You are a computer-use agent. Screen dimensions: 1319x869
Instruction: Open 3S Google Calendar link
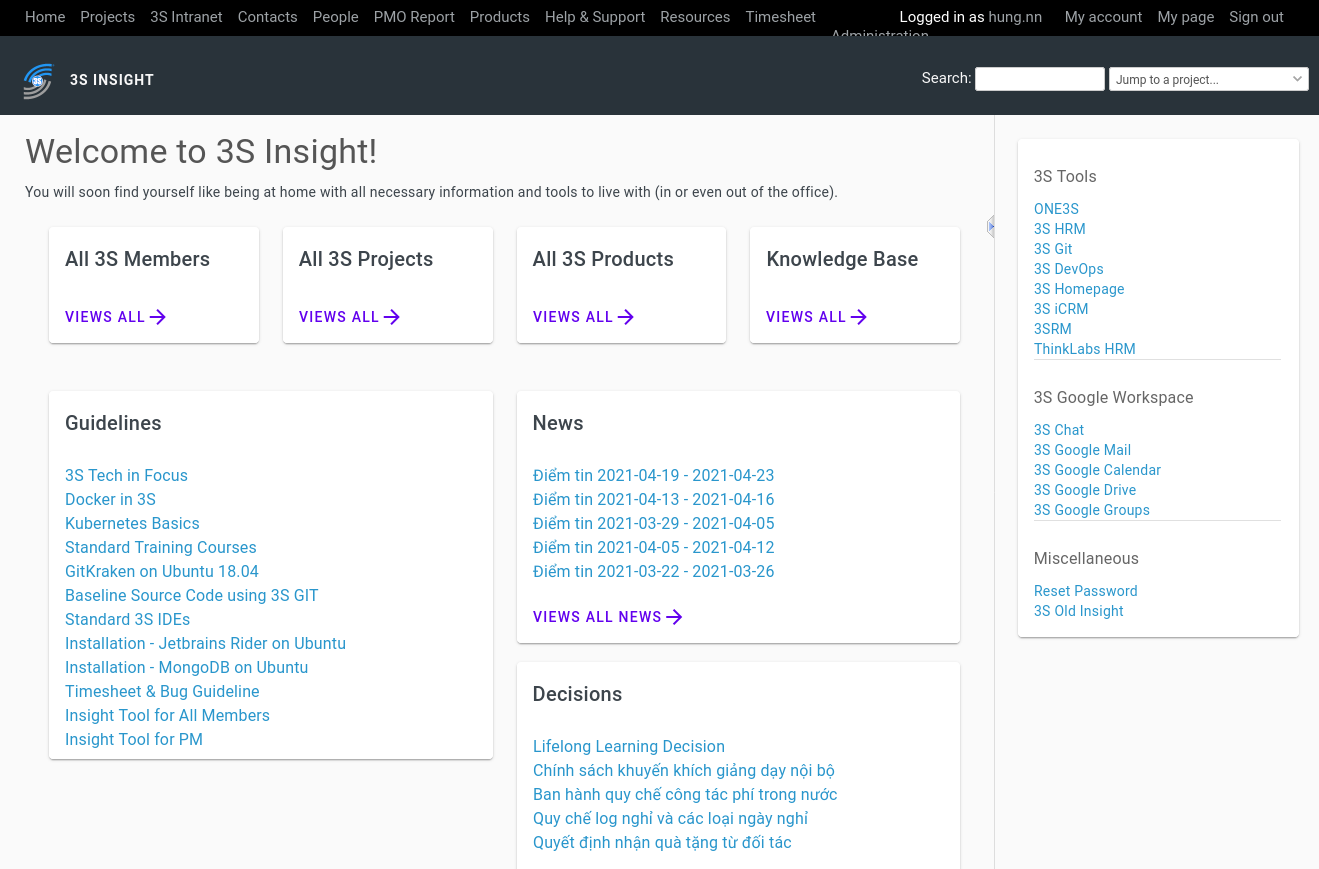(x=1097, y=470)
